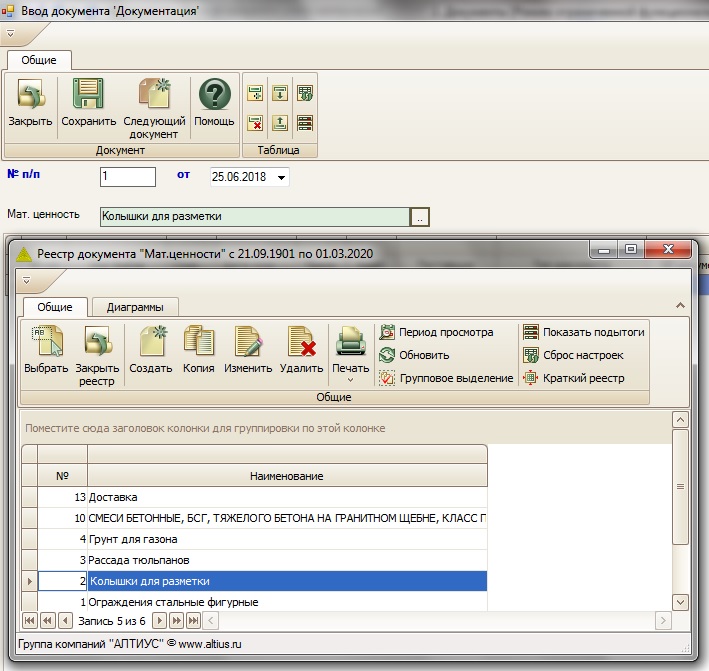Go to last record navigator button
Screen dimensions: 709x671
pyautogui.click(x=194, y=621)
